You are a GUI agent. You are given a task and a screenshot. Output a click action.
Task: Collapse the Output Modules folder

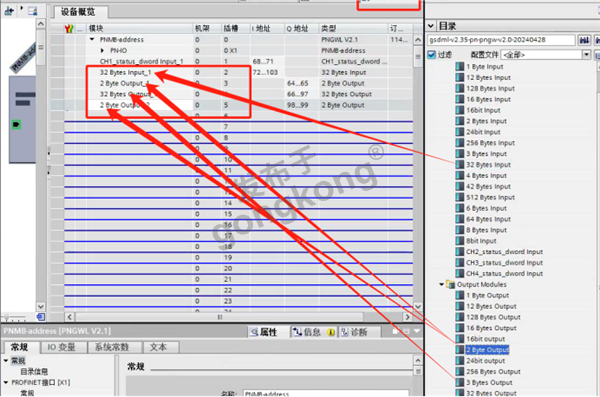[442, 284]
